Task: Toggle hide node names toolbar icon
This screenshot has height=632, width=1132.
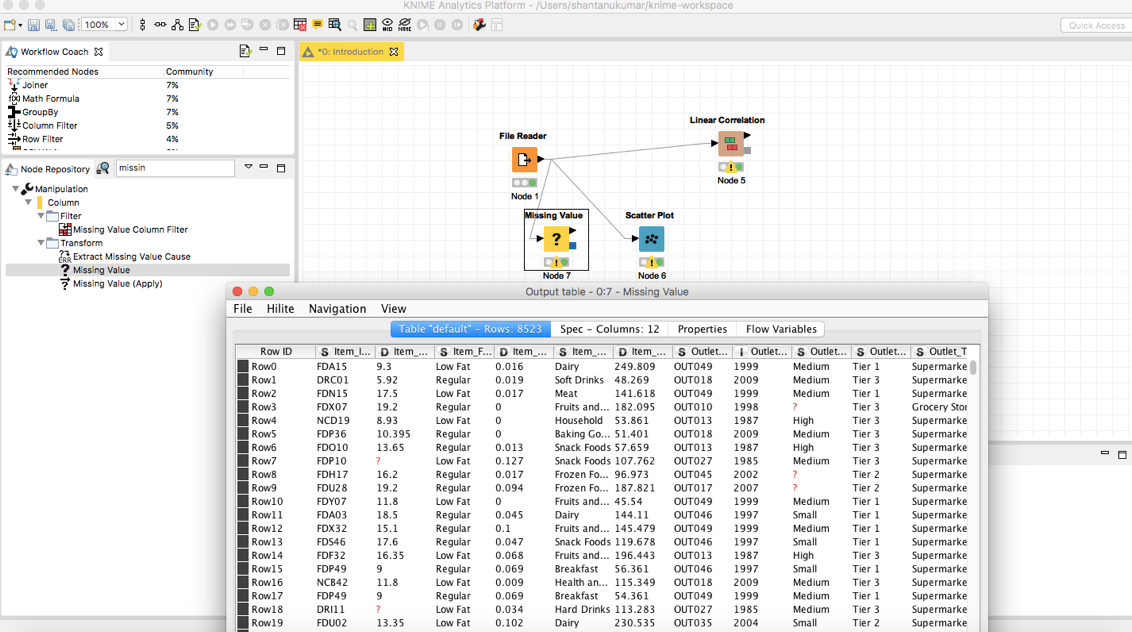Action: tap(405, 25)
